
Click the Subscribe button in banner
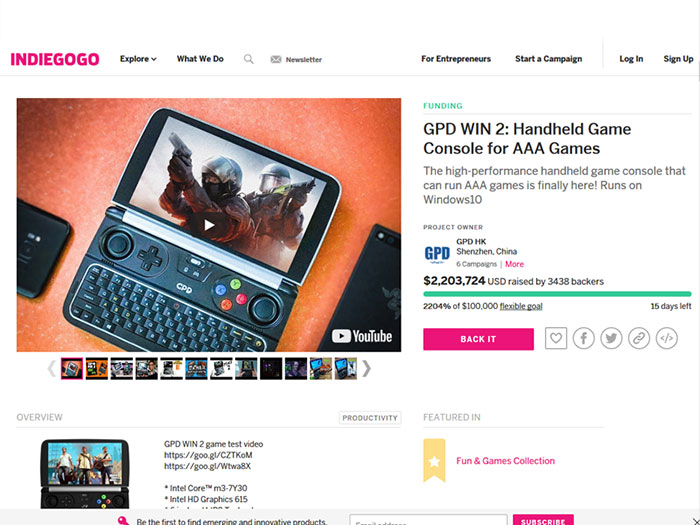coord(543,520)
